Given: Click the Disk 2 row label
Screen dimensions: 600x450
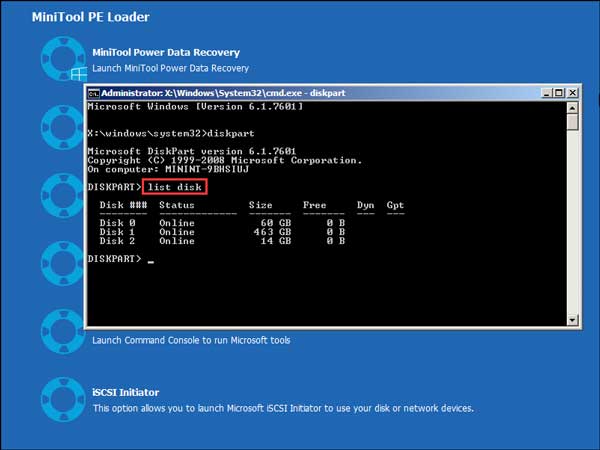Looking at the screenshot, I should point(117,241).
